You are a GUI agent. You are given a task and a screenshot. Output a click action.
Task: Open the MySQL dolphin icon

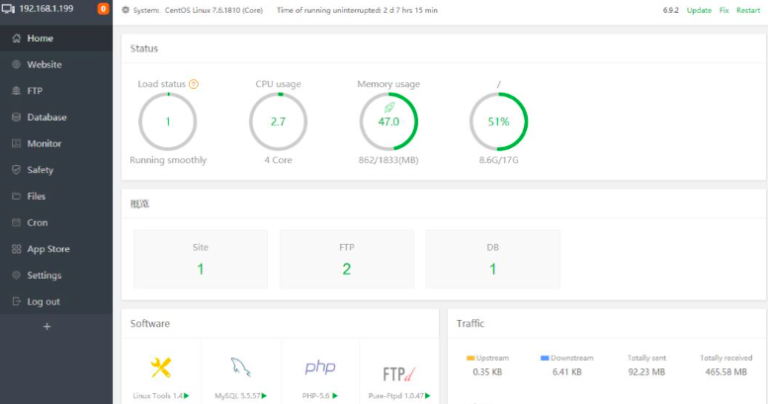coord(241,368)
